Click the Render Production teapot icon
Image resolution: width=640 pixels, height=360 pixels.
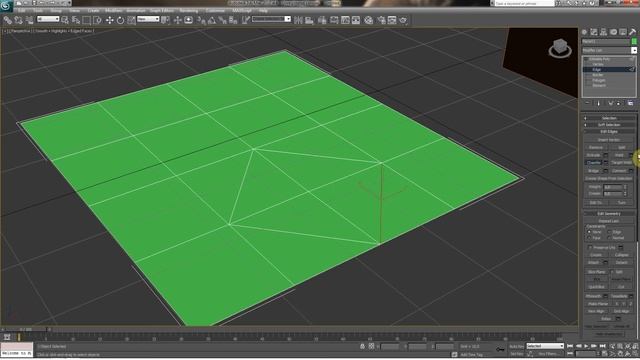coord(403,20)
